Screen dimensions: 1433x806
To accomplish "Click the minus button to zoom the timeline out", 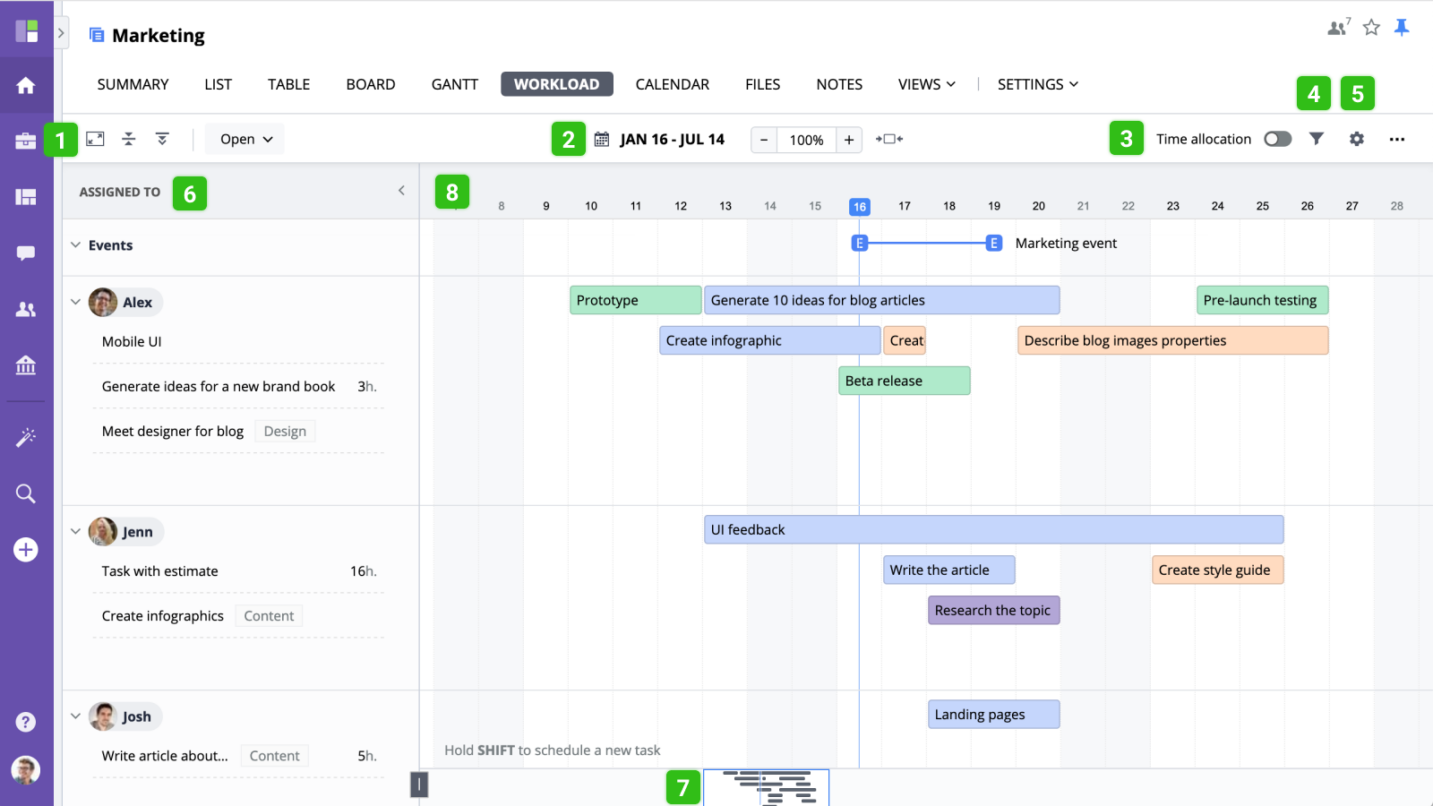I will 763,139.
